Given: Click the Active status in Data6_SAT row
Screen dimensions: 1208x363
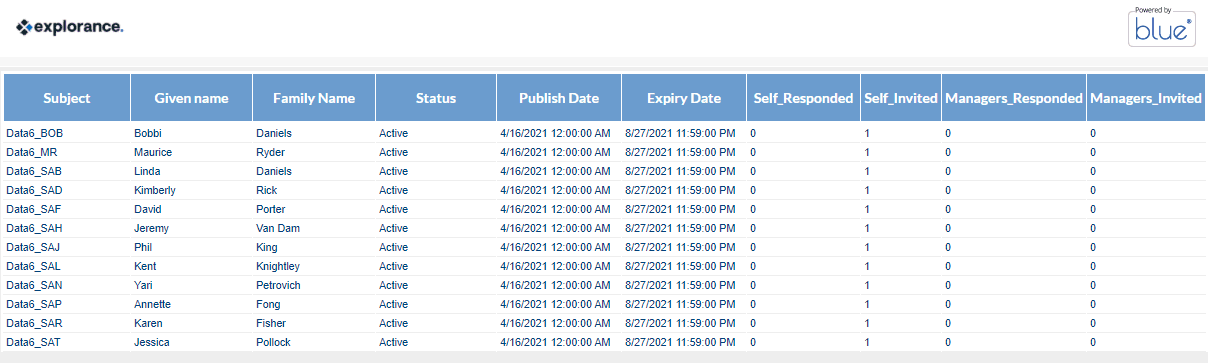Looking at the screenshot, I should 394,342.
